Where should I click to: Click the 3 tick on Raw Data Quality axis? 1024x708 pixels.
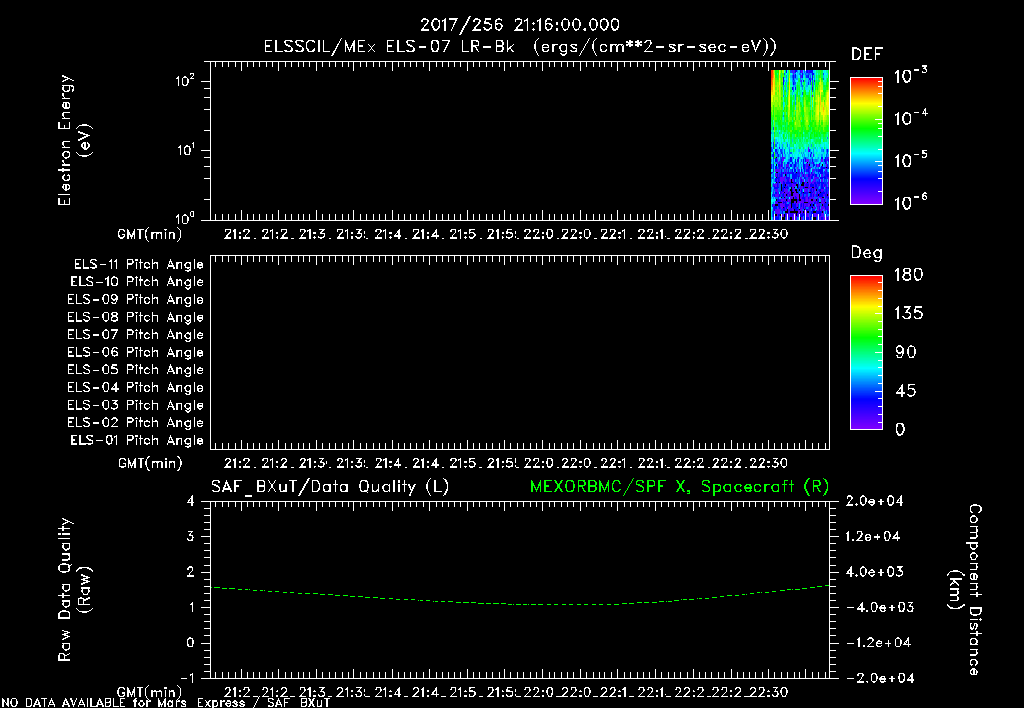191,537
